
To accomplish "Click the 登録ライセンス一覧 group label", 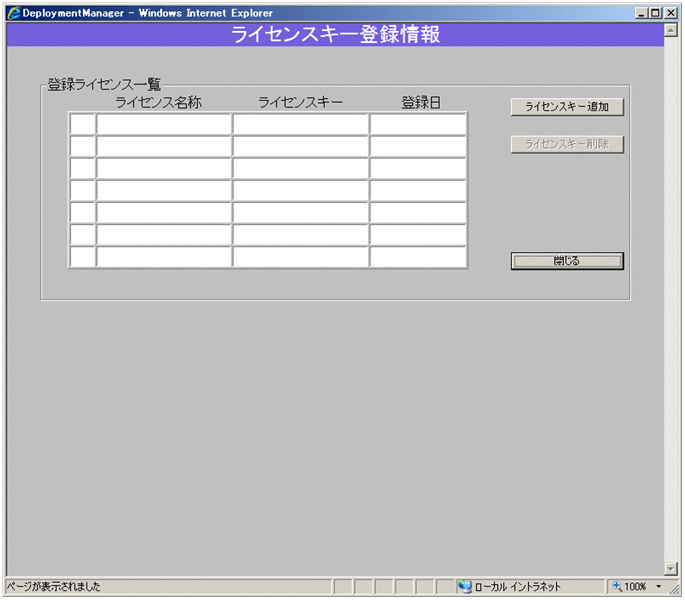I will click(104, 84).
